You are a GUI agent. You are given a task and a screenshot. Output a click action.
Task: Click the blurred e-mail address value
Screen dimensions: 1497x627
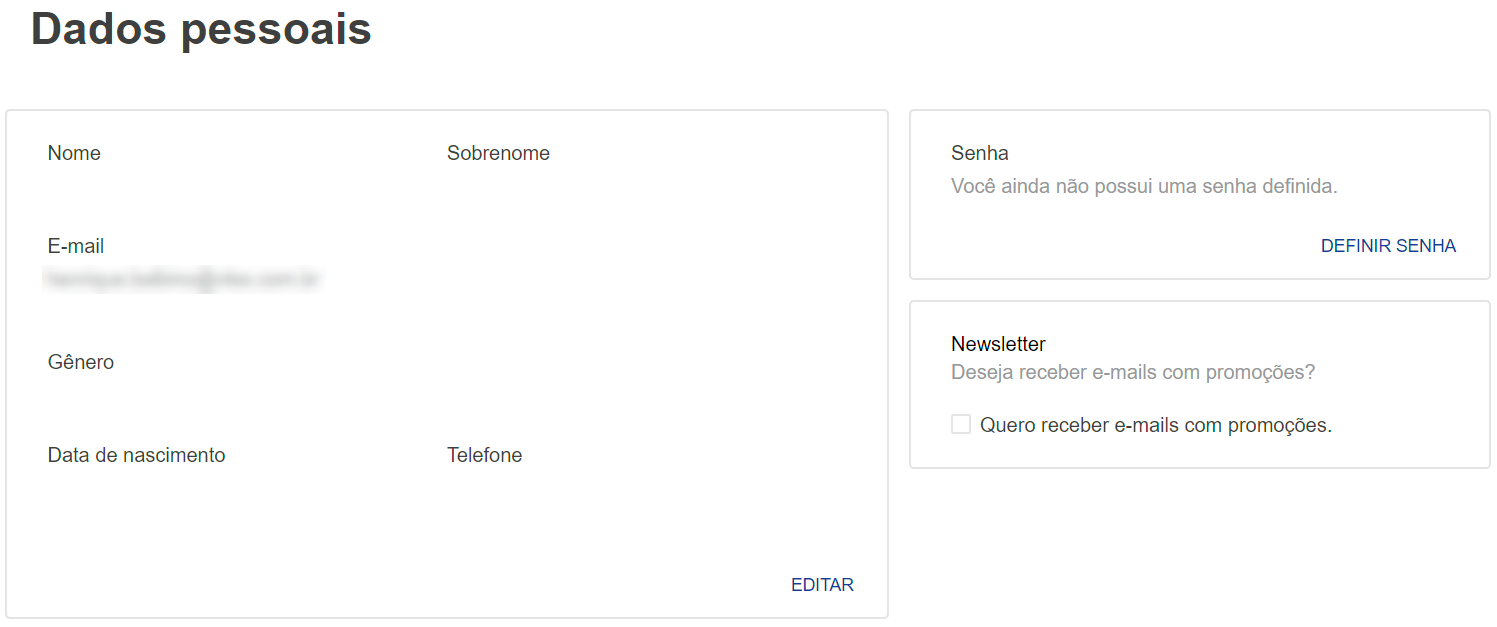(x=182, y=280)
